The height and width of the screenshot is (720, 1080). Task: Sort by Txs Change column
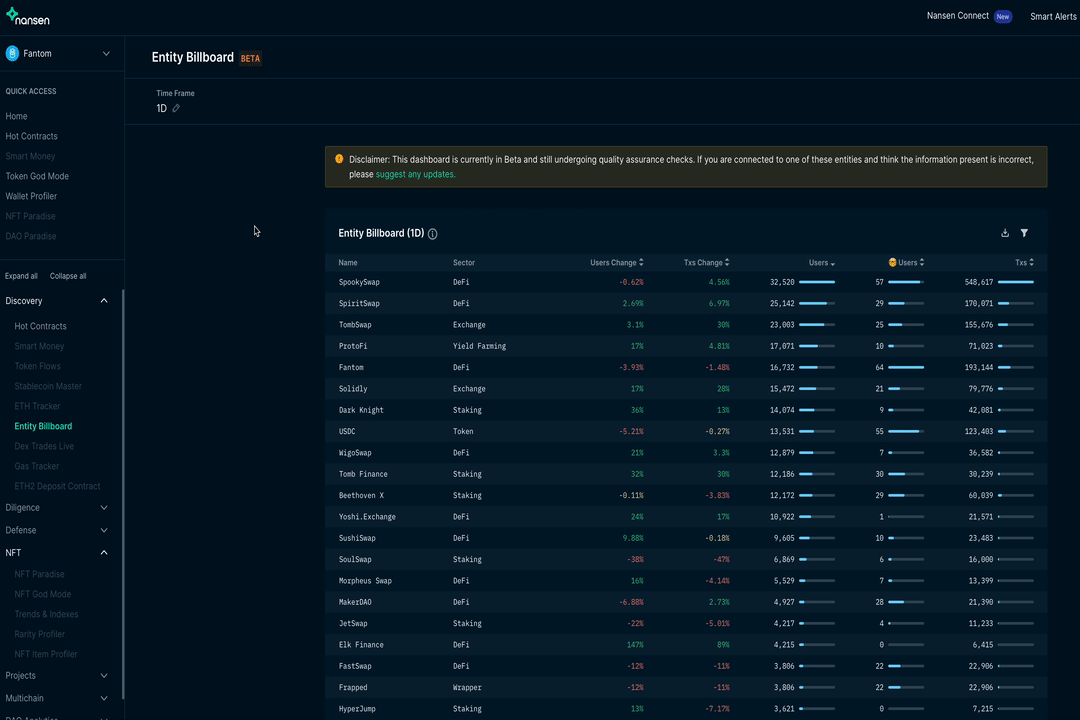(706, 263)
